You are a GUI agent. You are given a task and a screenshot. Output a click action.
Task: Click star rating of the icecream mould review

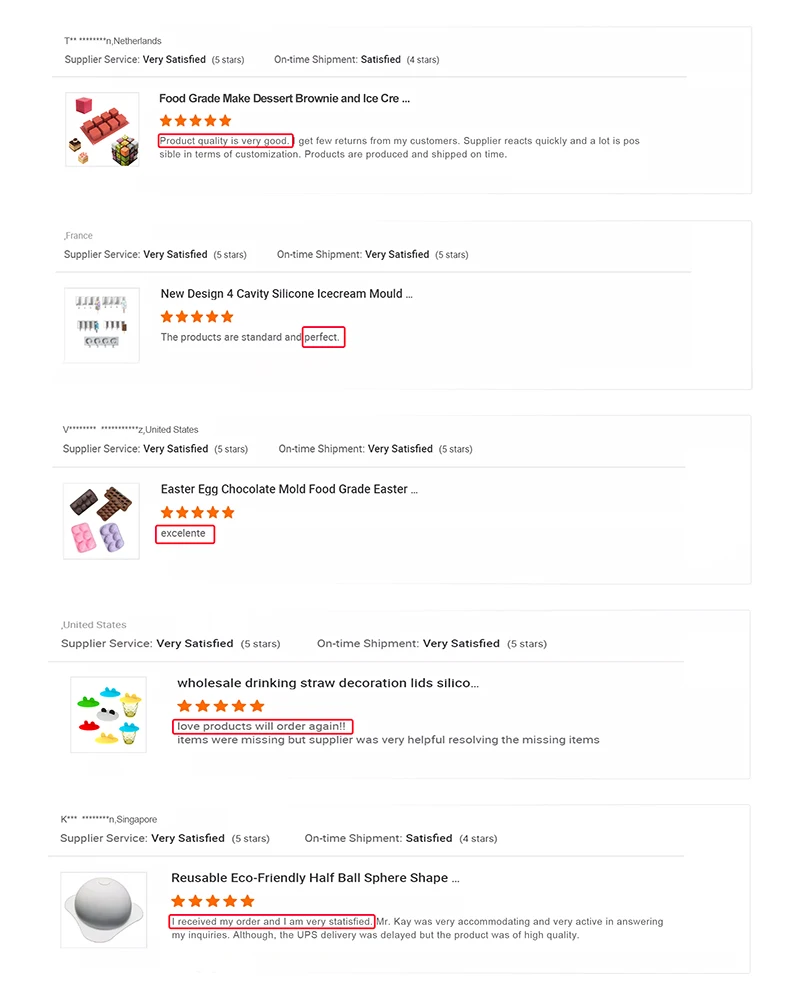pos(197,316)
